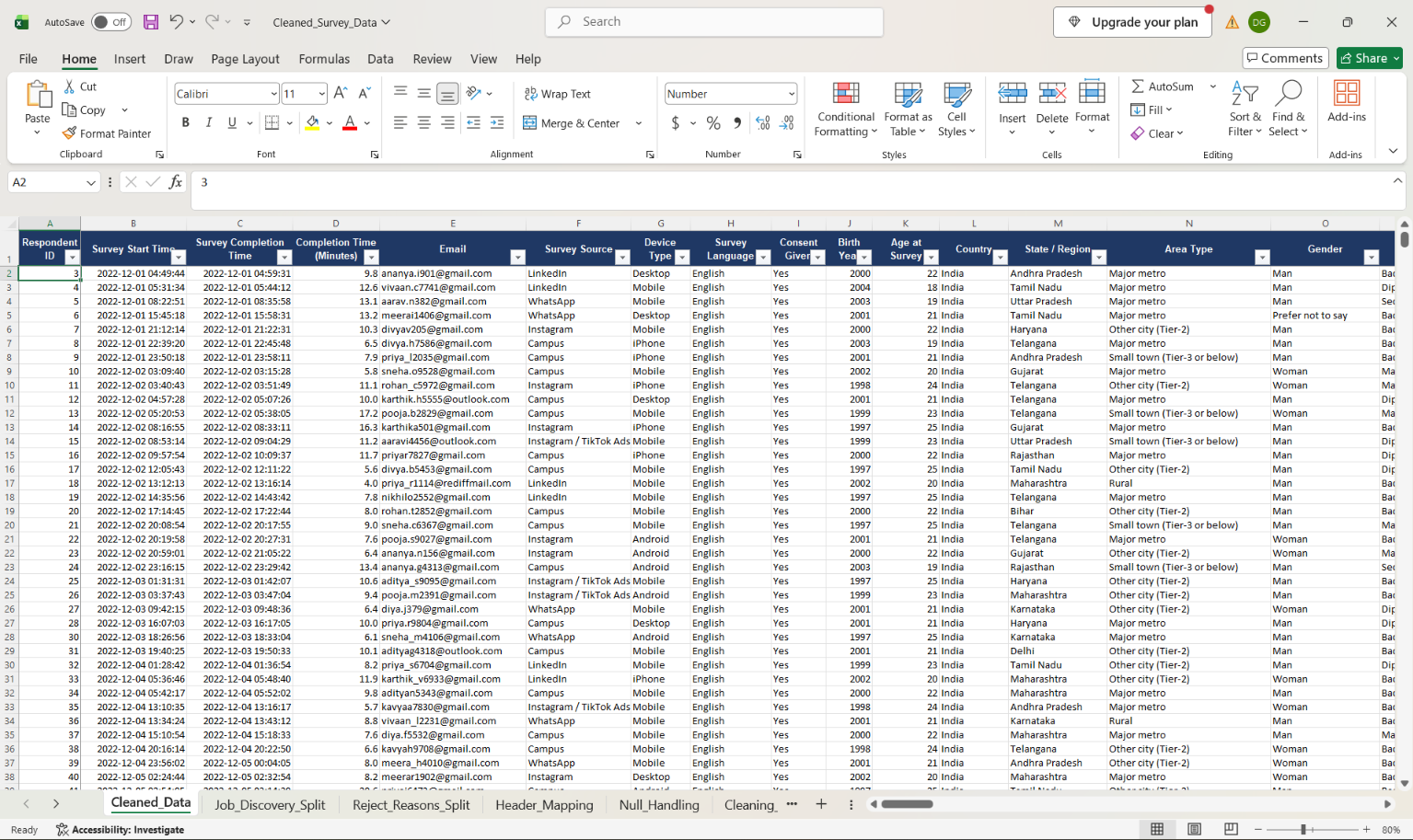Switch to Page Break Preview view
Screen dimensions: 1413x840
click(x=1231, y=829)
